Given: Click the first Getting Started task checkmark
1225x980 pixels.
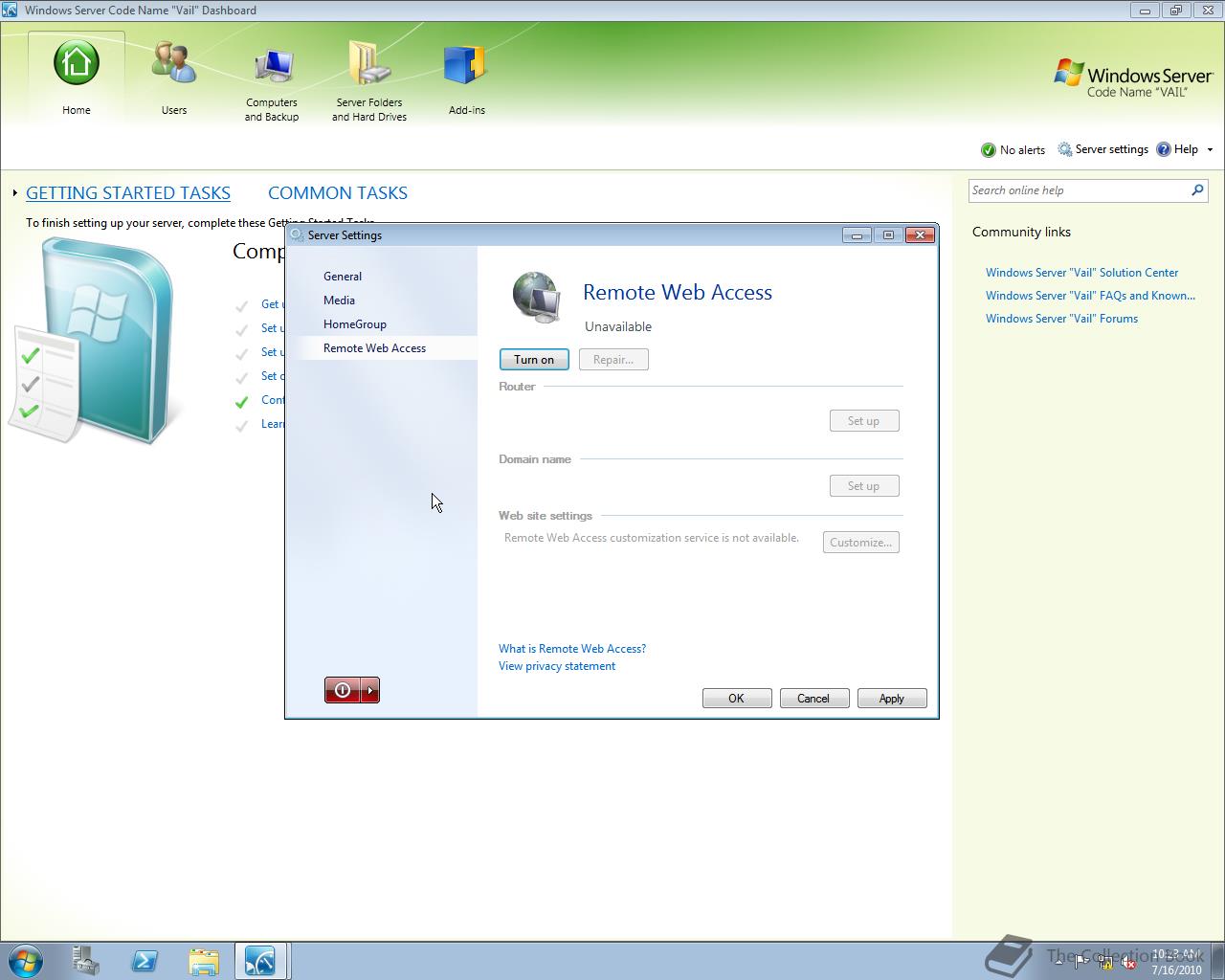Looking at the screenshot, I should click(x=241, y=306).
